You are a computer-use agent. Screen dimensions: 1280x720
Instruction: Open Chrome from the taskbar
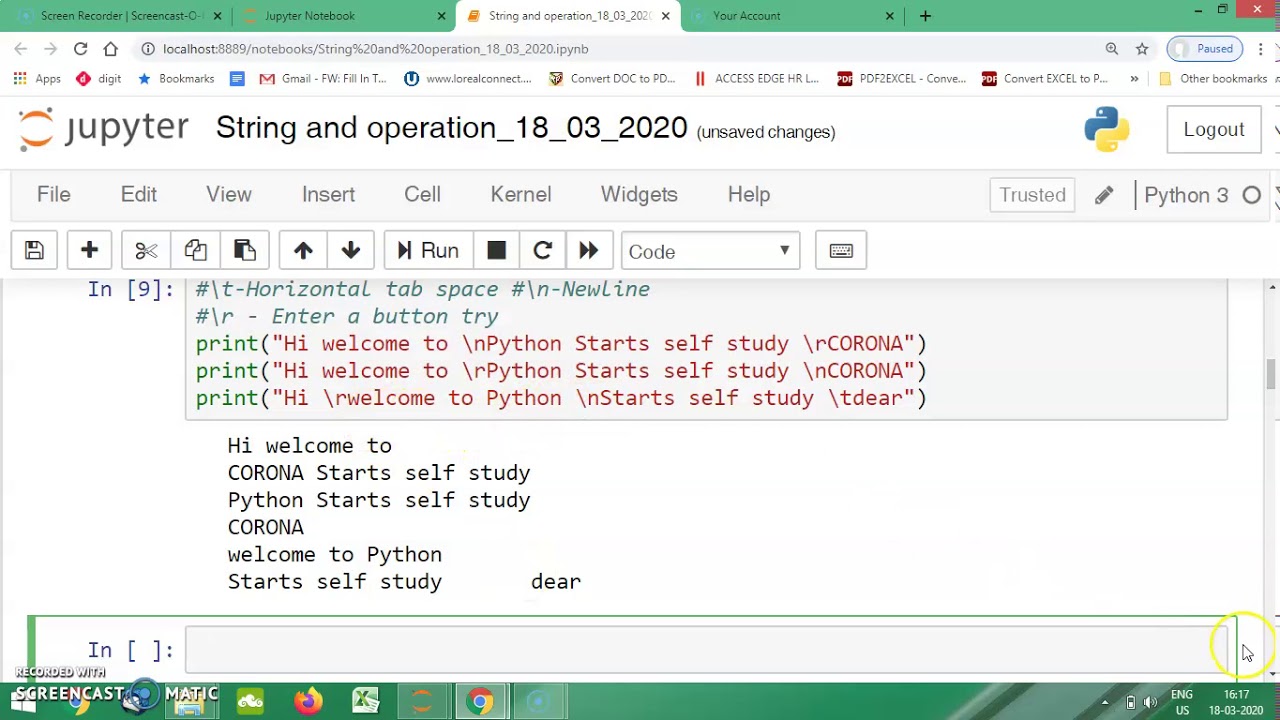tap(481, 701)
